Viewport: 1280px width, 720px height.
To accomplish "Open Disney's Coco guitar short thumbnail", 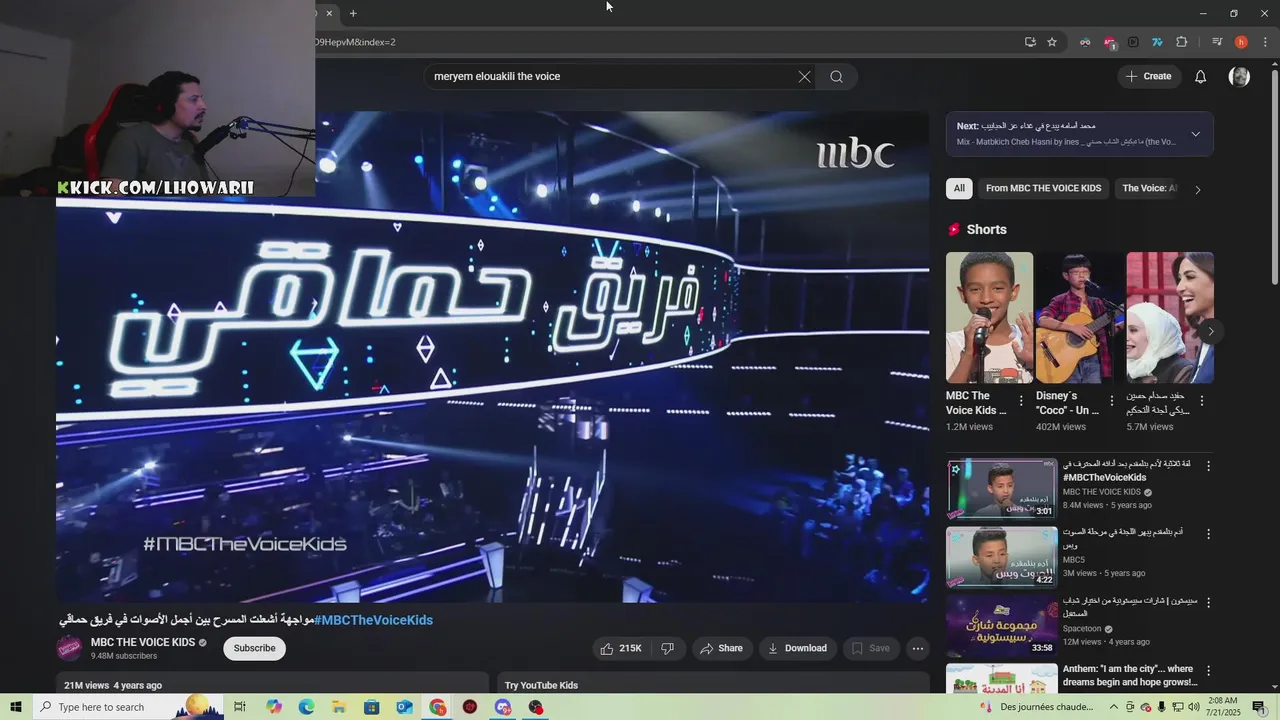I will (x=1080, y=317).
